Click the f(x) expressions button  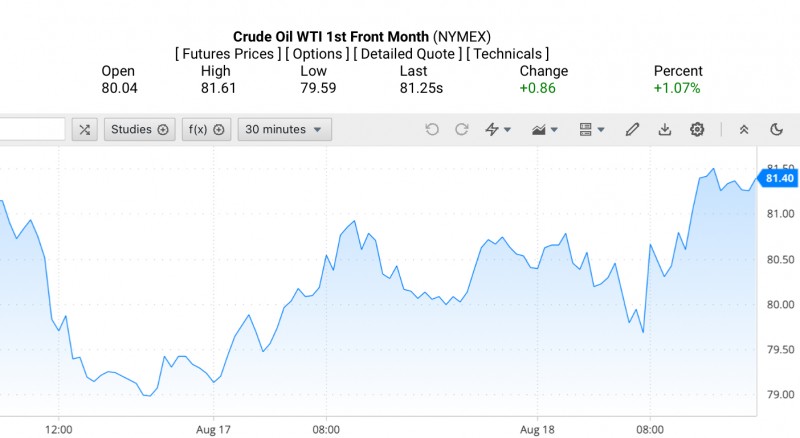click(x=206, y=129)
